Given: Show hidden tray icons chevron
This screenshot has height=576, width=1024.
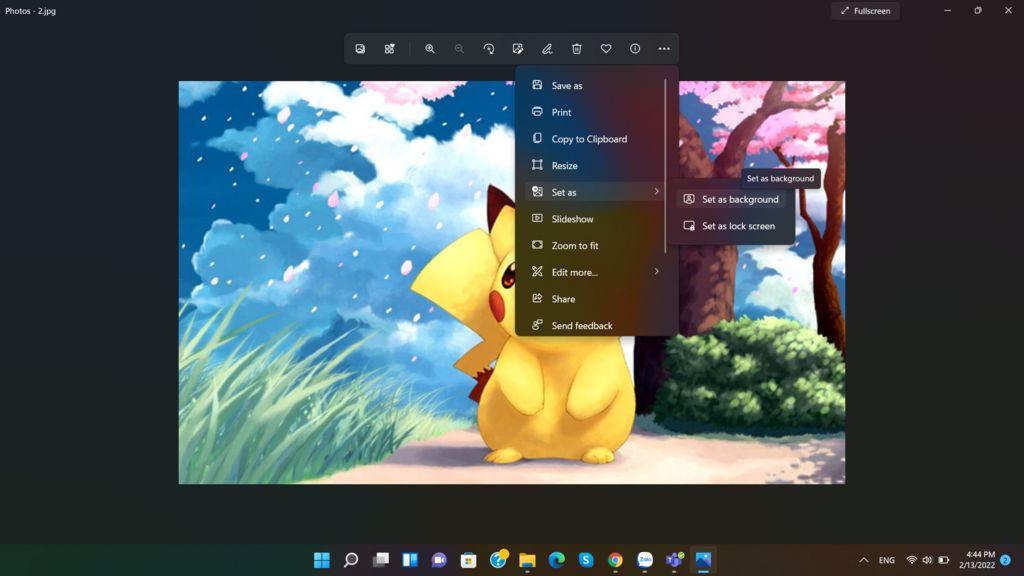Looking at the screenshot, I should pos(863,560).
